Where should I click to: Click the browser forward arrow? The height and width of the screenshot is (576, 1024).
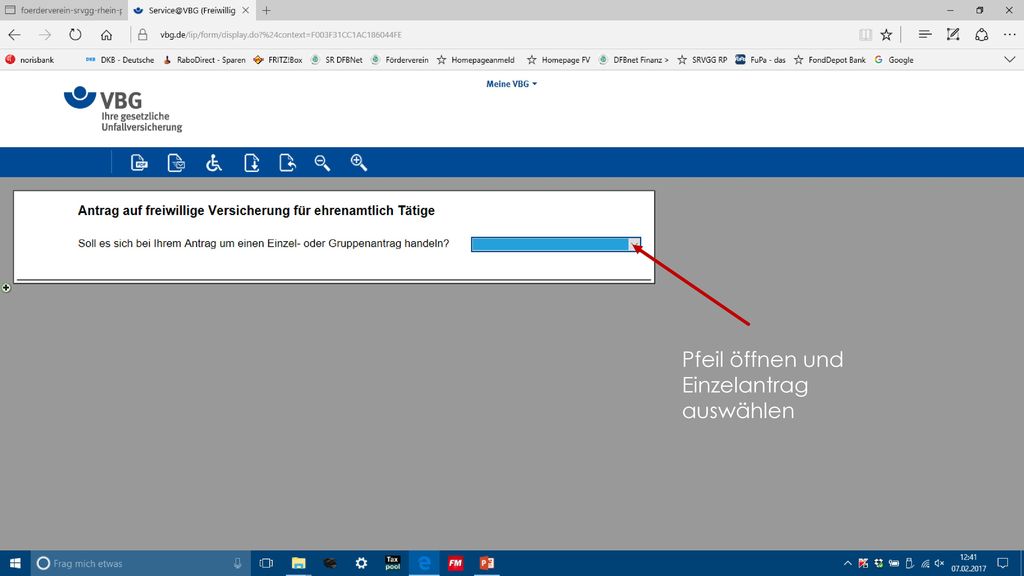pyautogui.click(x=44, y=35)
